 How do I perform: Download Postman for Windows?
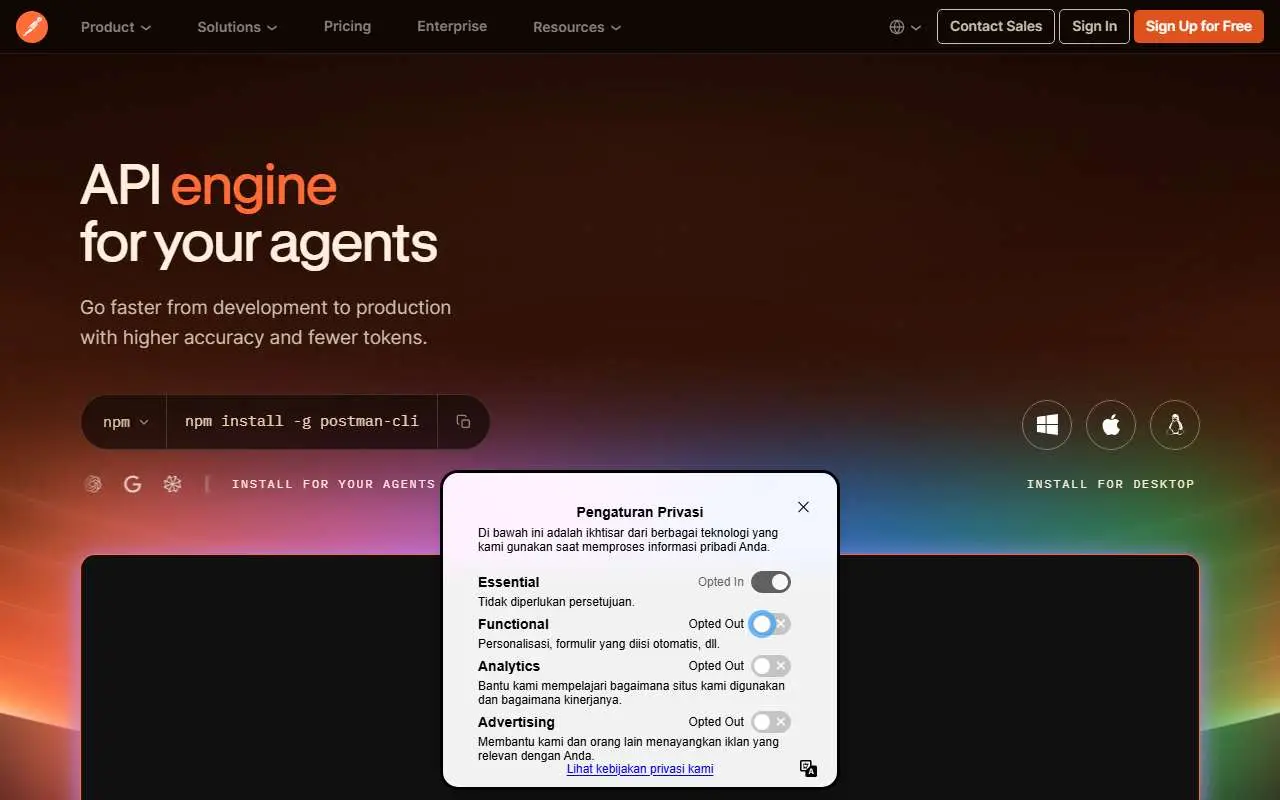(x=1047, y=425)
